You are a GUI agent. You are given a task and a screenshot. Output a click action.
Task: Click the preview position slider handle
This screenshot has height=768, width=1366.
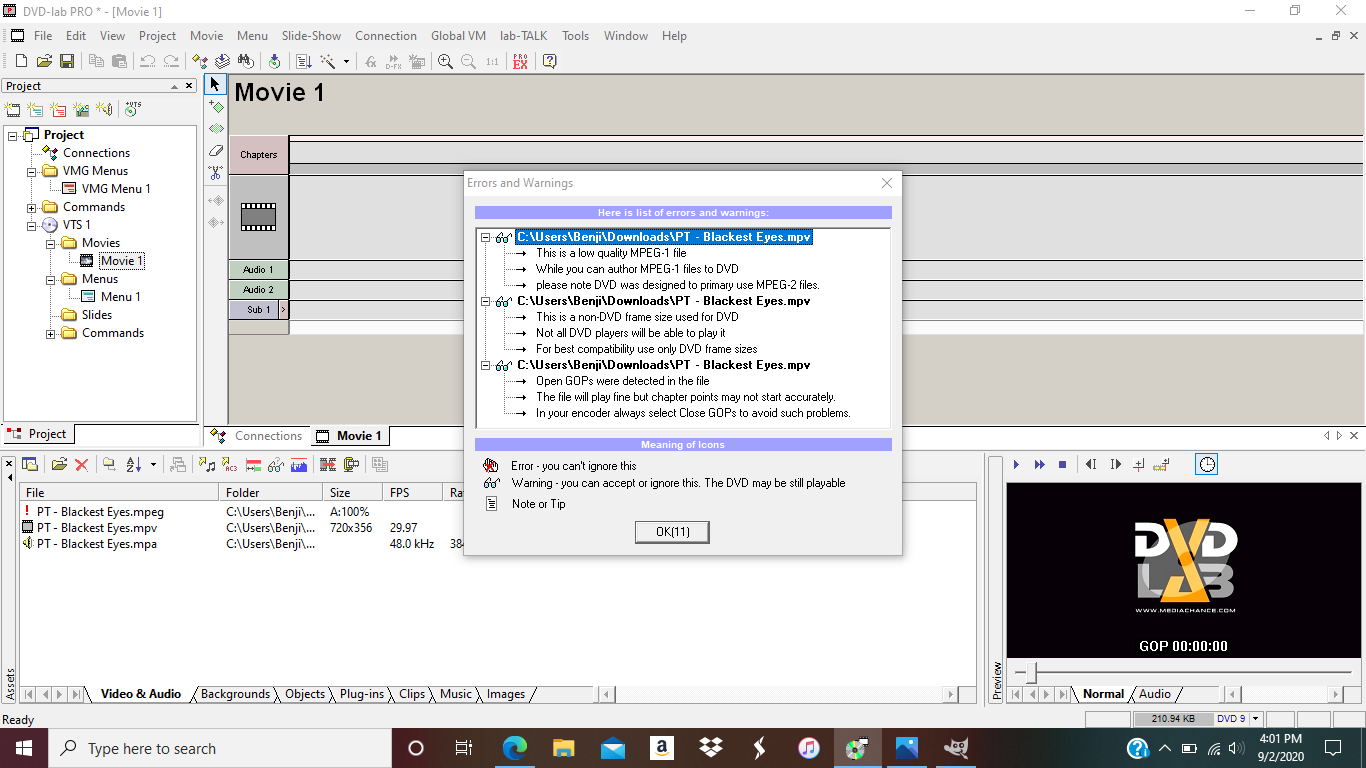[1031, 672]
